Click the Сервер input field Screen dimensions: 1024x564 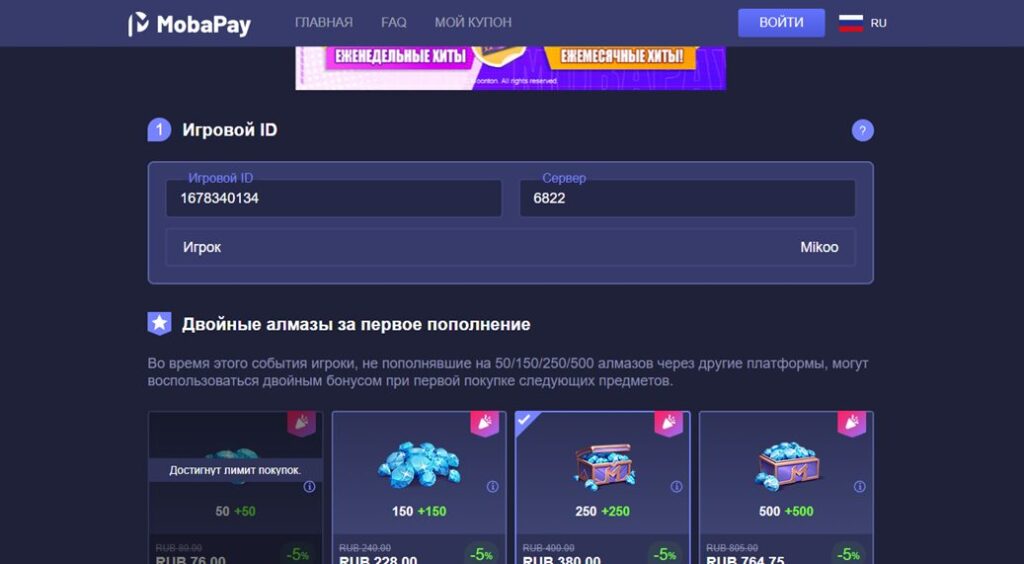(x=687, y=198)
